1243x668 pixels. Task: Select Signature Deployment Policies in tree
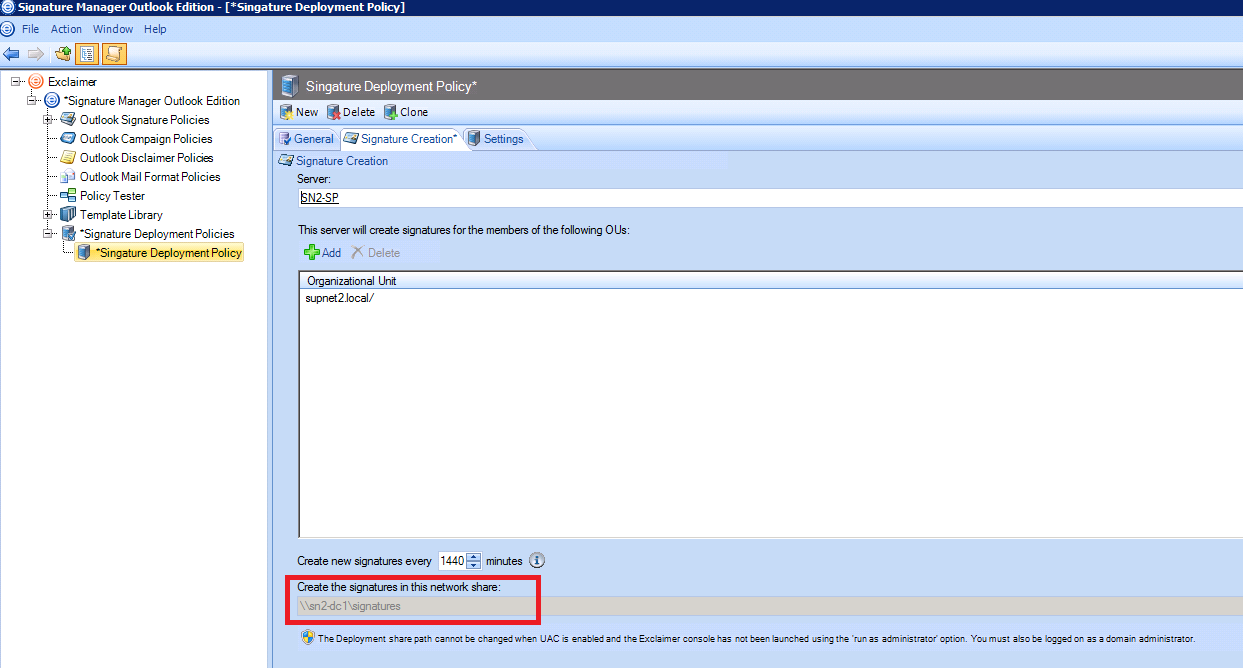(157, 234)
